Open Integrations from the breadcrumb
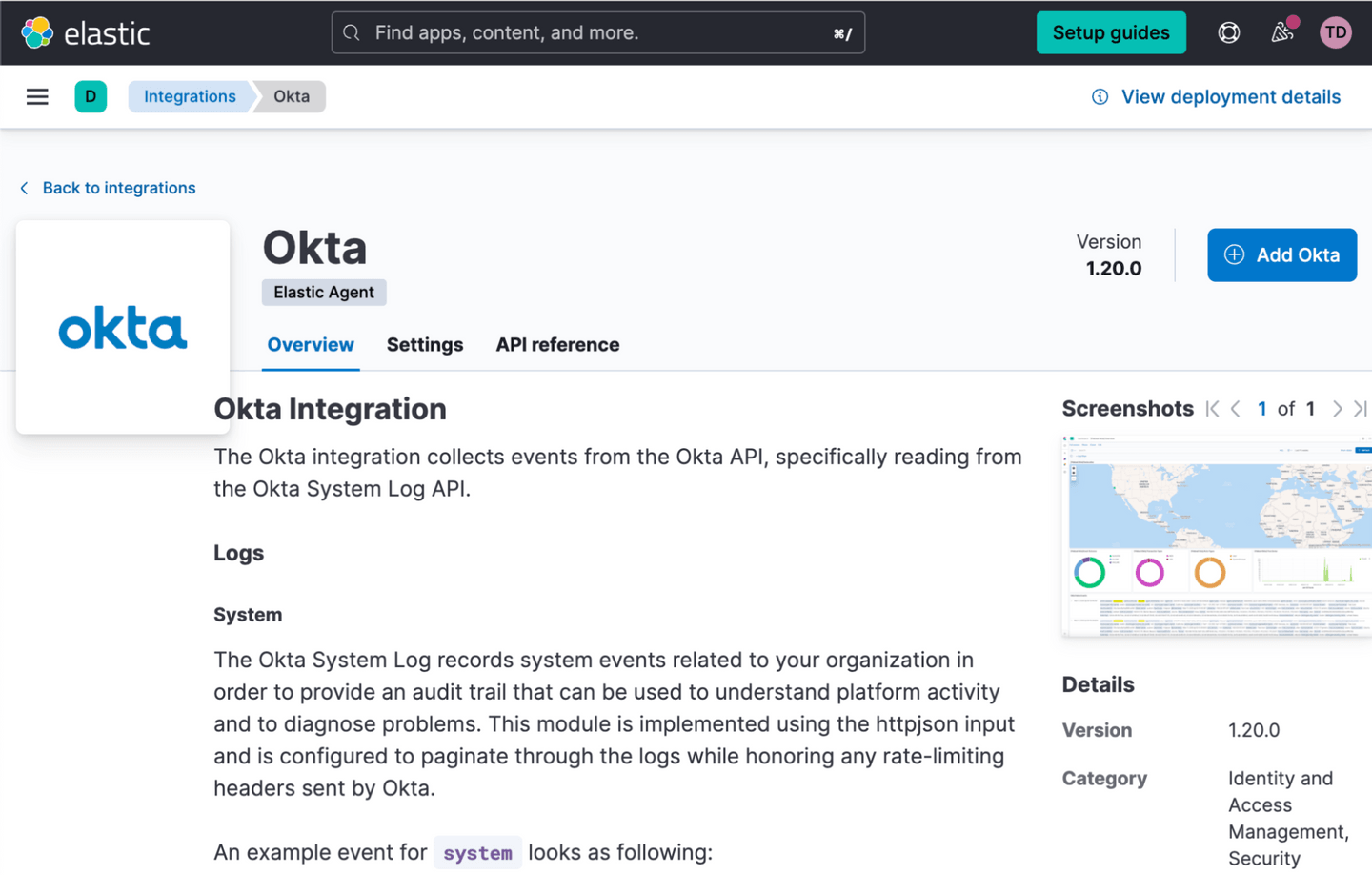1372x875 pixels. [x=190, y=96]
